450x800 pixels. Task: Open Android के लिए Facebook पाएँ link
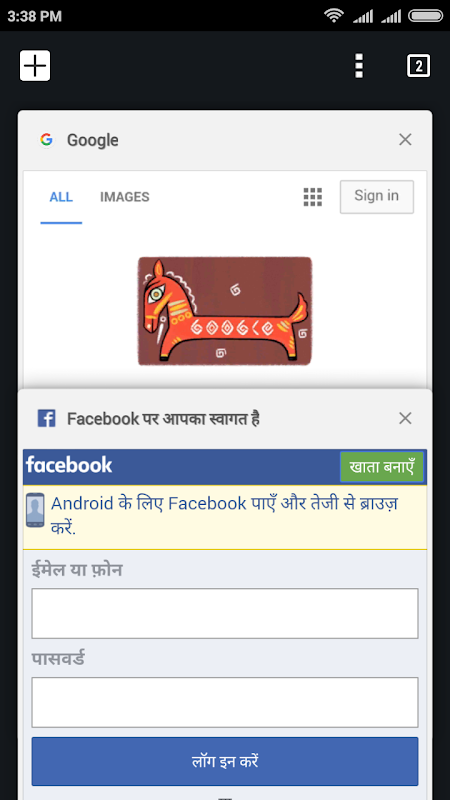point(224,516)
